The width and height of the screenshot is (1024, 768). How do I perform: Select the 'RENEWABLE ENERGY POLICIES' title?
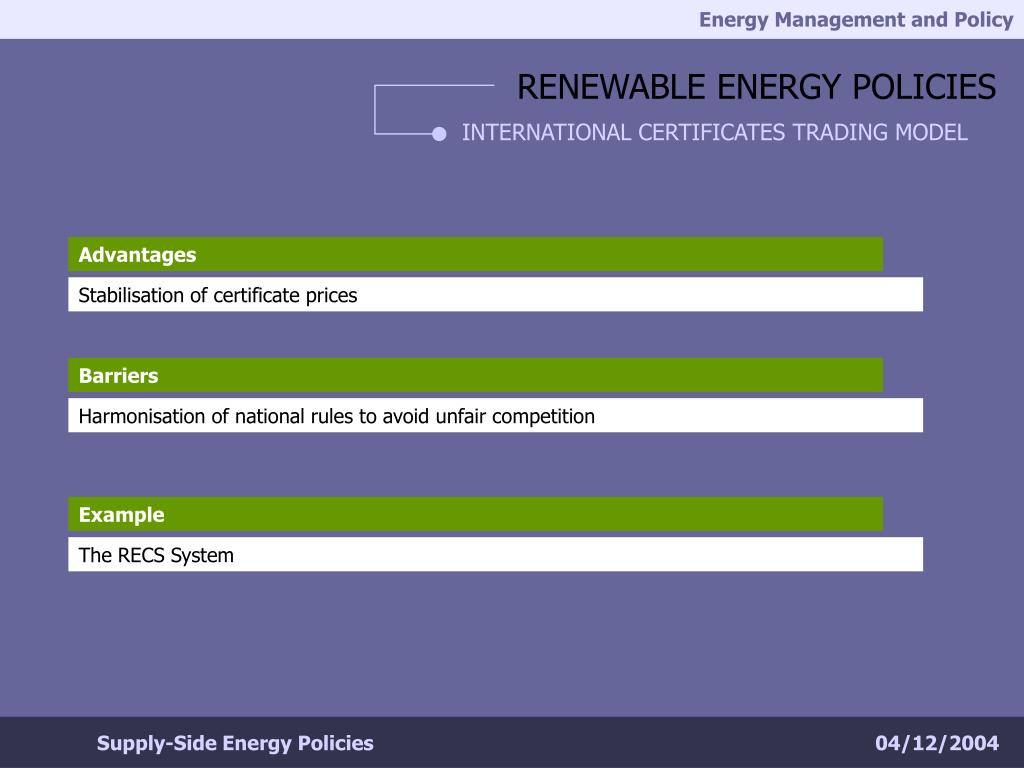756,87
